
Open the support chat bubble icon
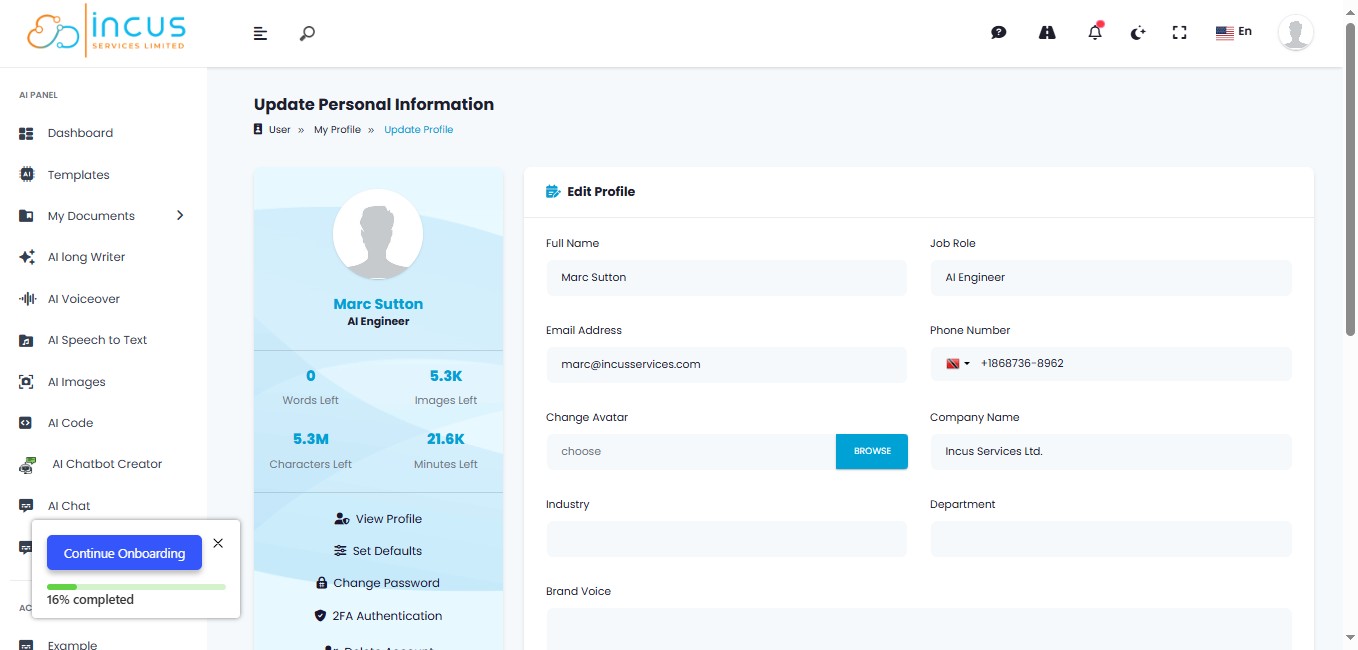click(x=998, y=32)
